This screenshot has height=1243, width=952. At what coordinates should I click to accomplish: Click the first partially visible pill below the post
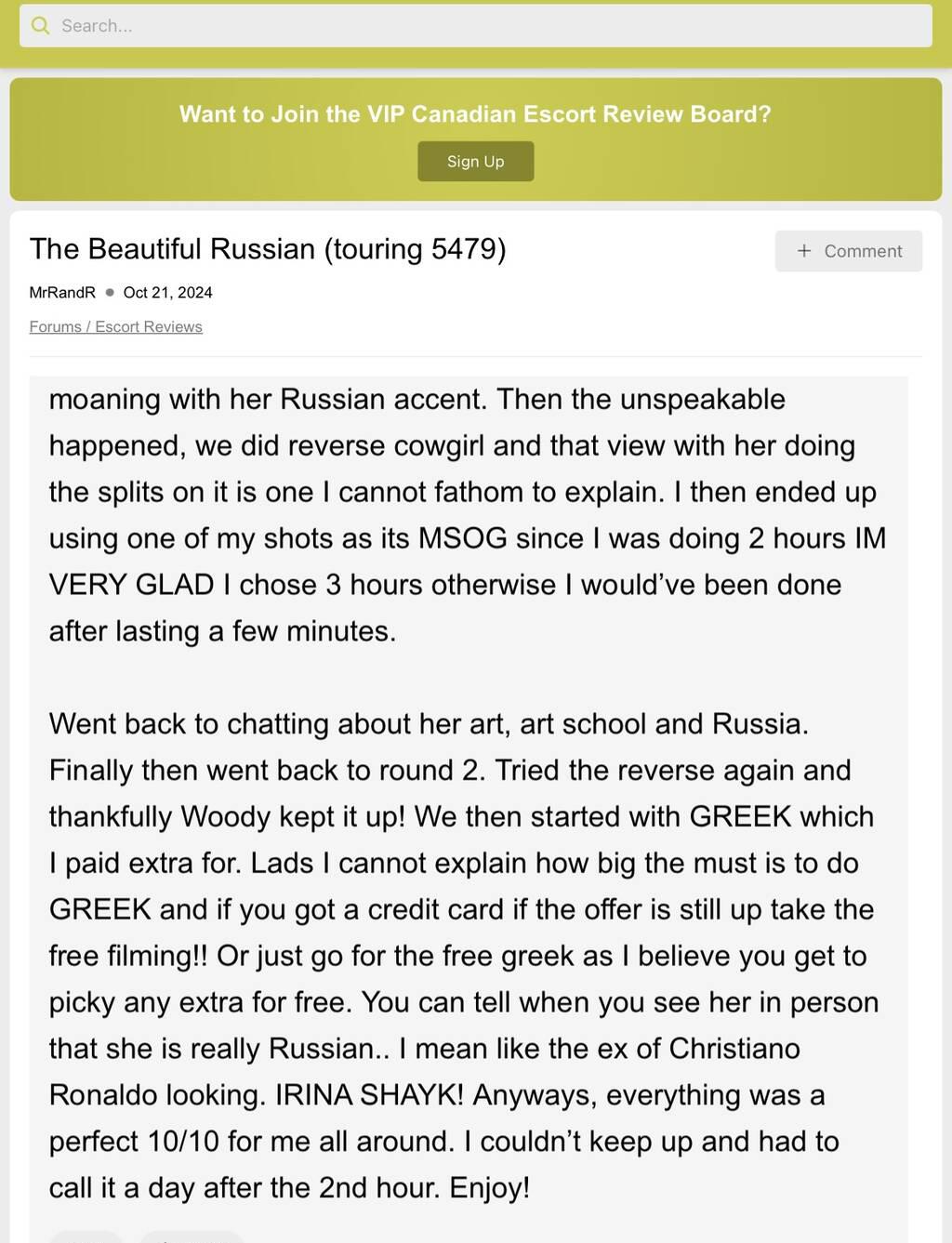[86, 1237]
